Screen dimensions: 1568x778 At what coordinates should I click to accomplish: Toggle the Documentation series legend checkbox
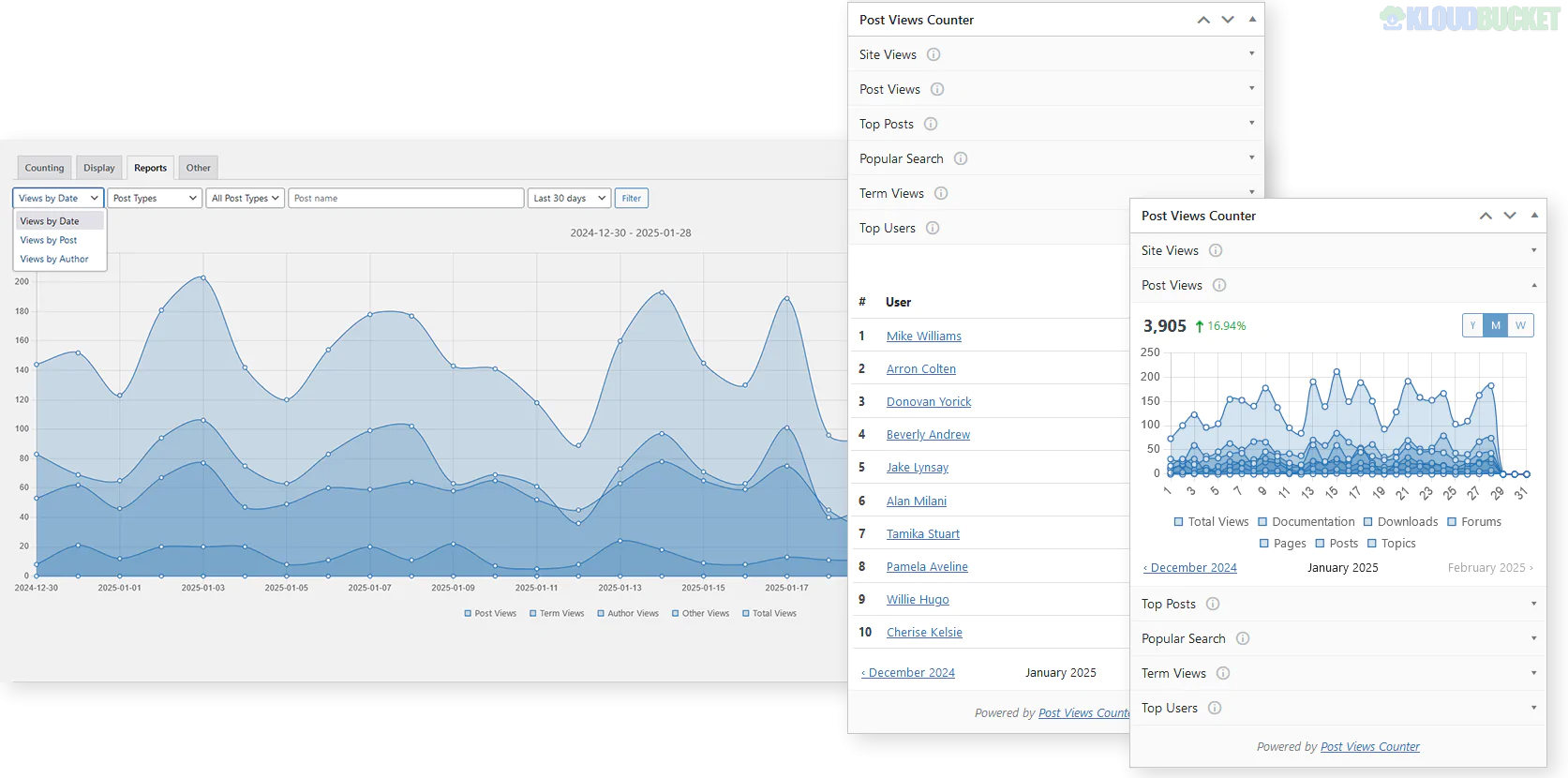click(x=1262, y=522)
